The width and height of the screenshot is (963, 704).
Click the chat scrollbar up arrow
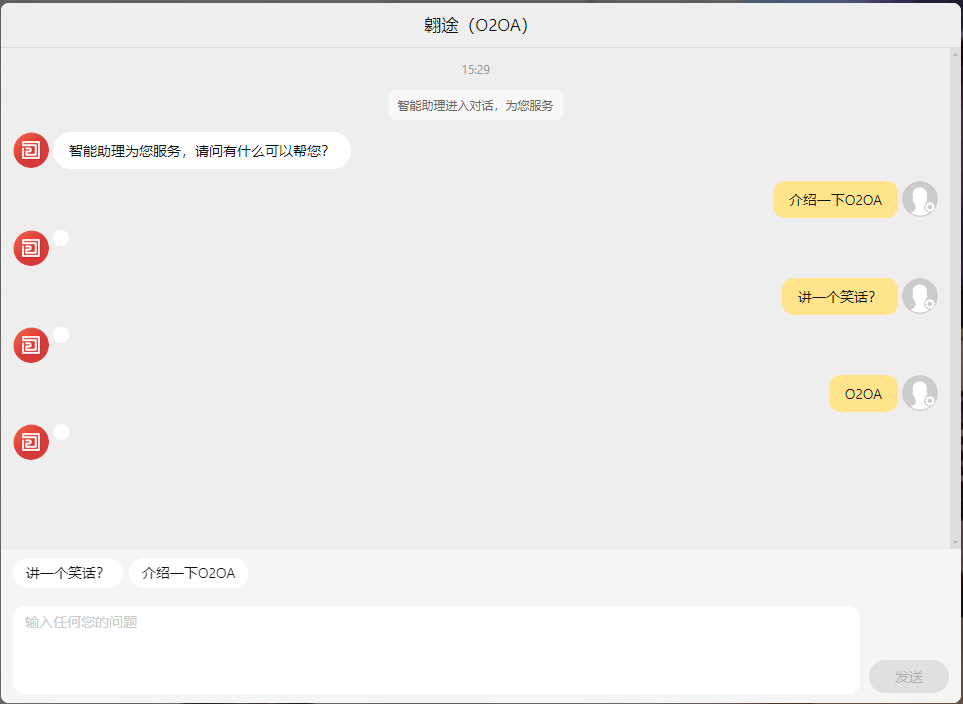coord(955,55)
